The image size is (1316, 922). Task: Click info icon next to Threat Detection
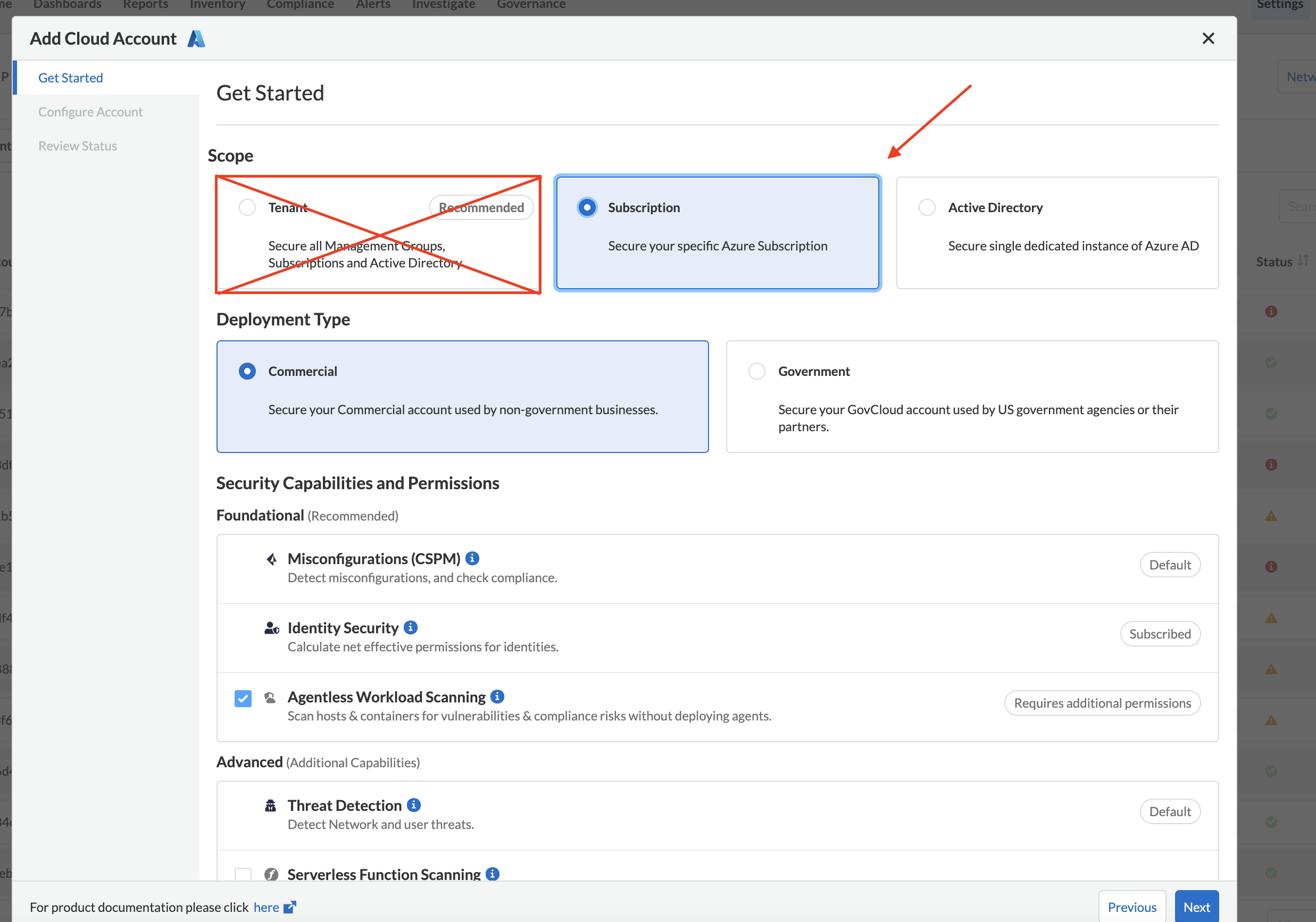pos(414,805)
